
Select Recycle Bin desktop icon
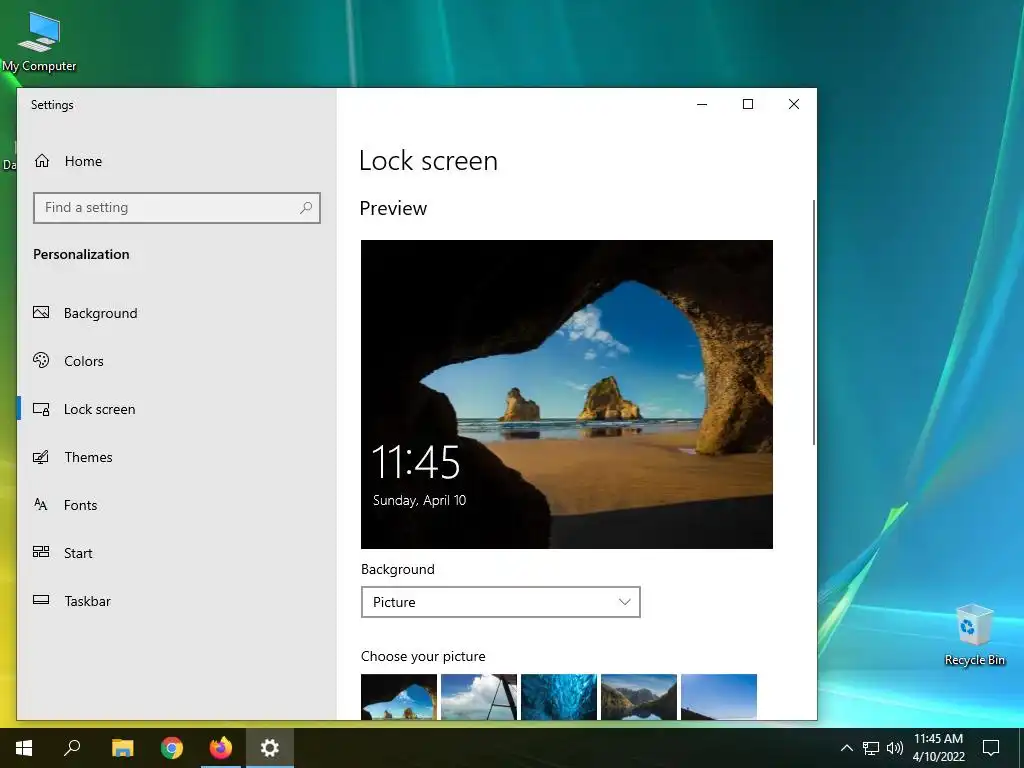975,635
